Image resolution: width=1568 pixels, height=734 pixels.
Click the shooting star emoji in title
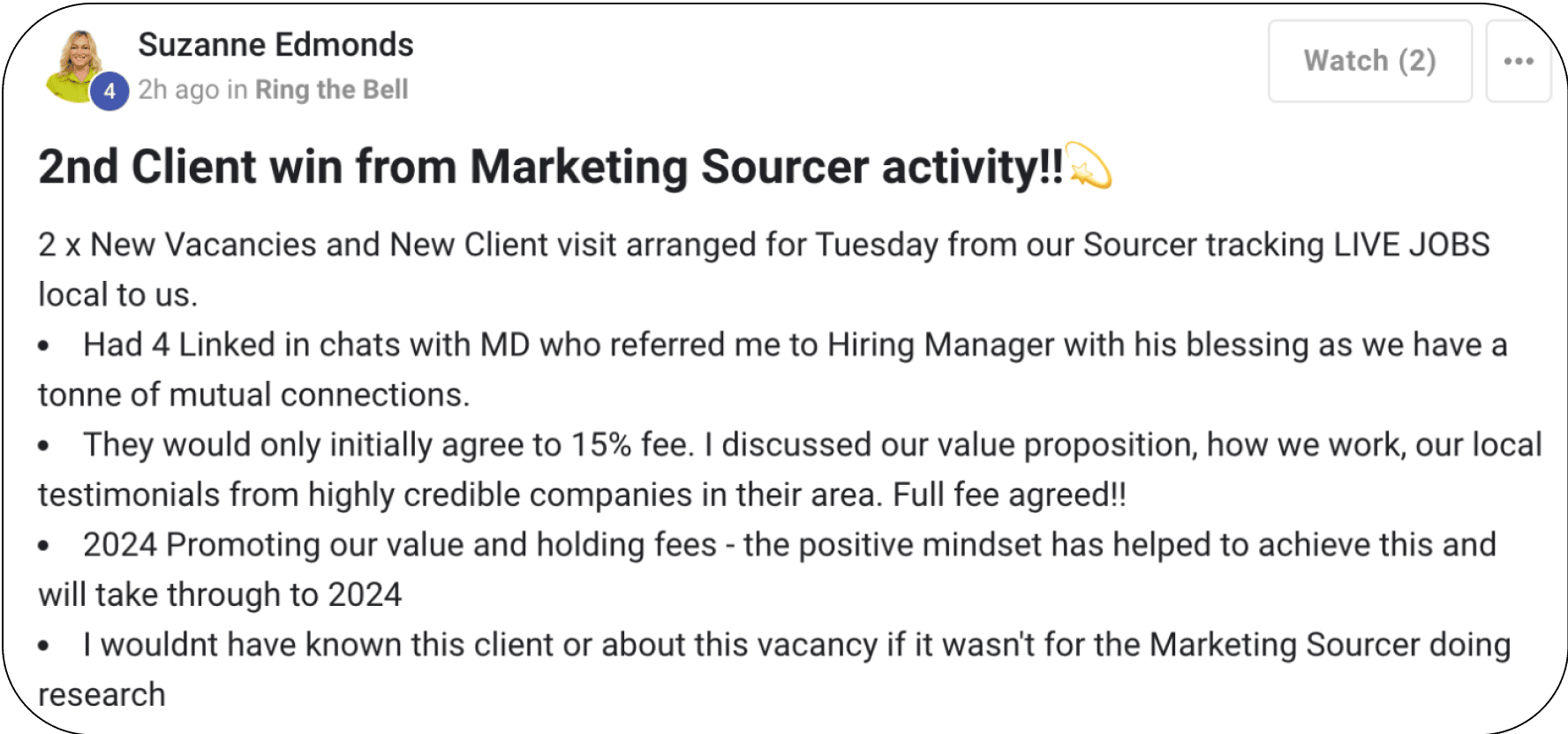[x=1089, y=165]
